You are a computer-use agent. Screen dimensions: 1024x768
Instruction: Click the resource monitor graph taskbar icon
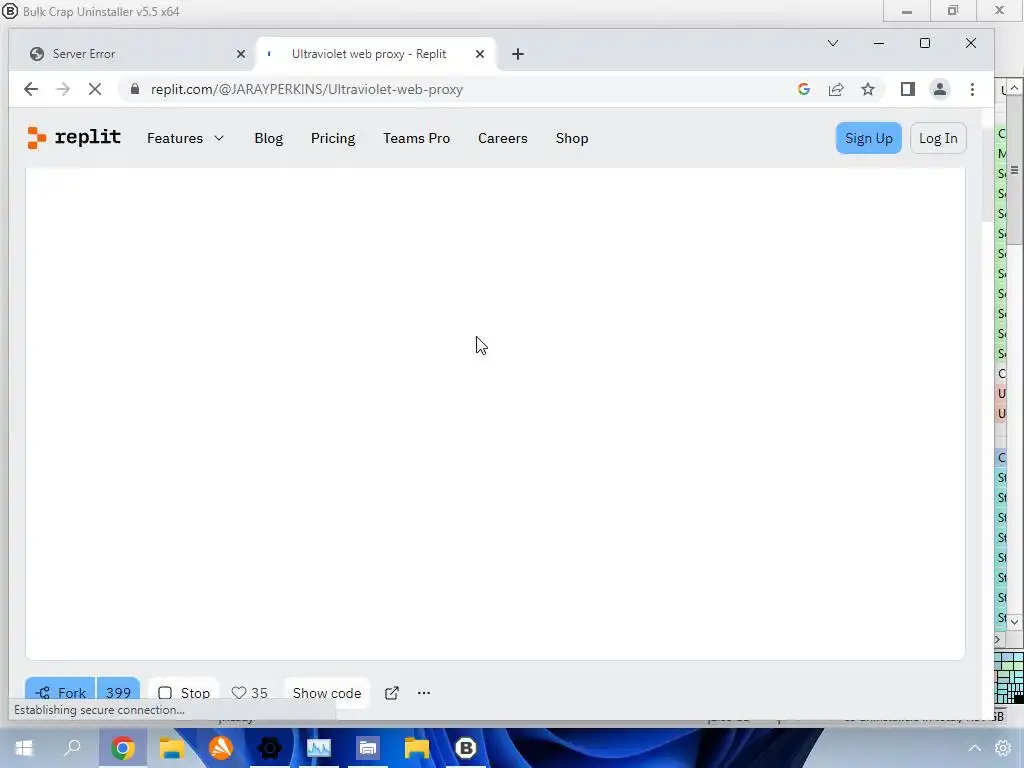coord(319,748)
